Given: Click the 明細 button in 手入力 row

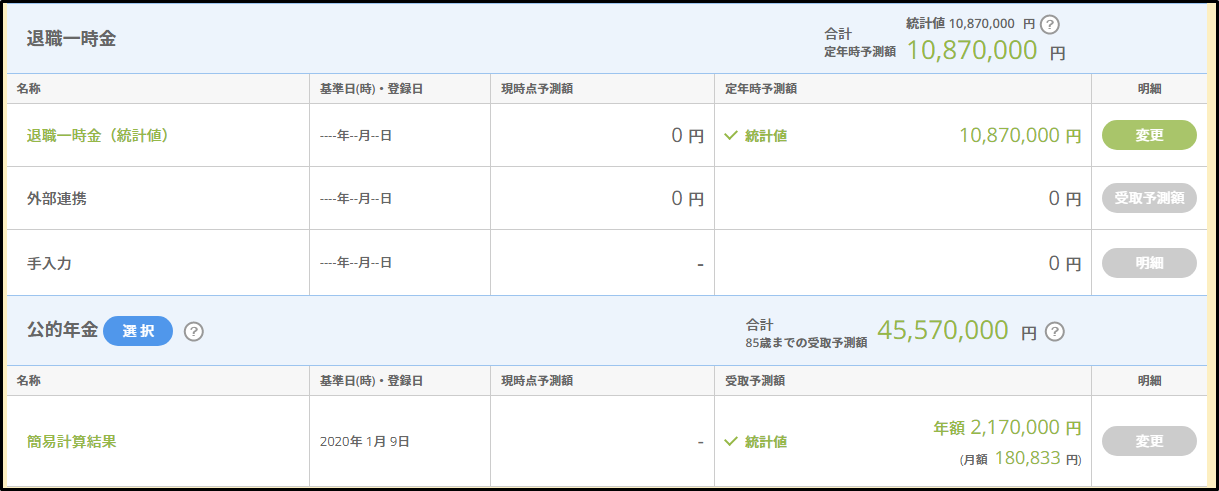Looking at the screenshot, I should [1149, 263].
